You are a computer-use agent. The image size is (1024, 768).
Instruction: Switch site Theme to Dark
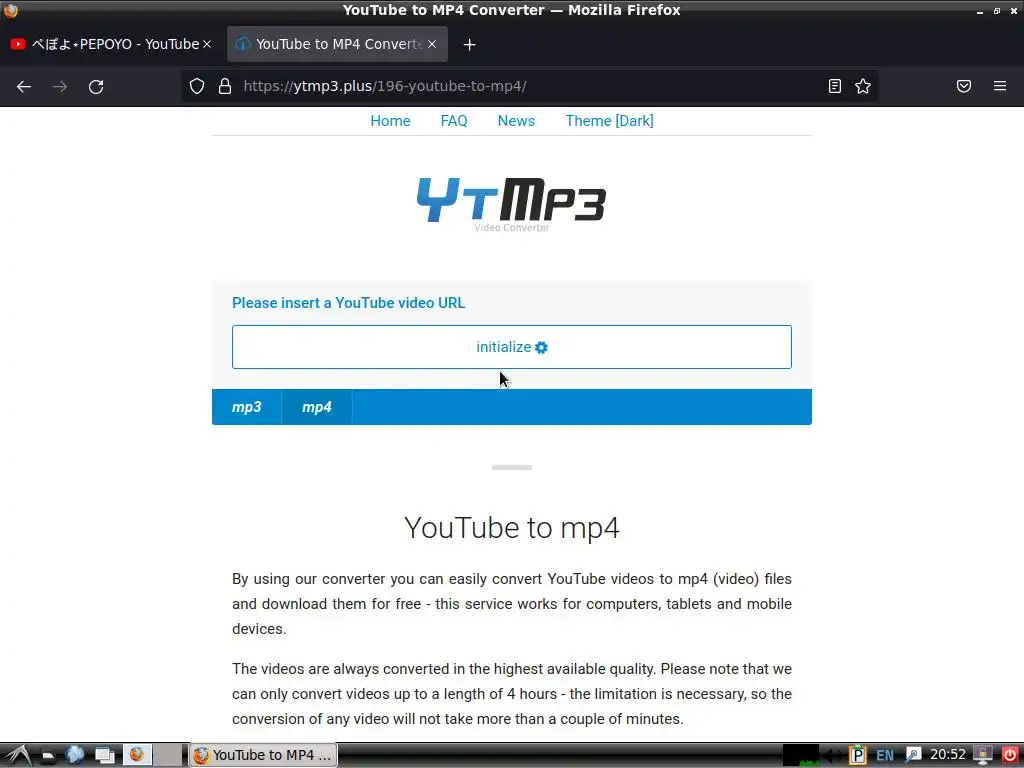609,121
